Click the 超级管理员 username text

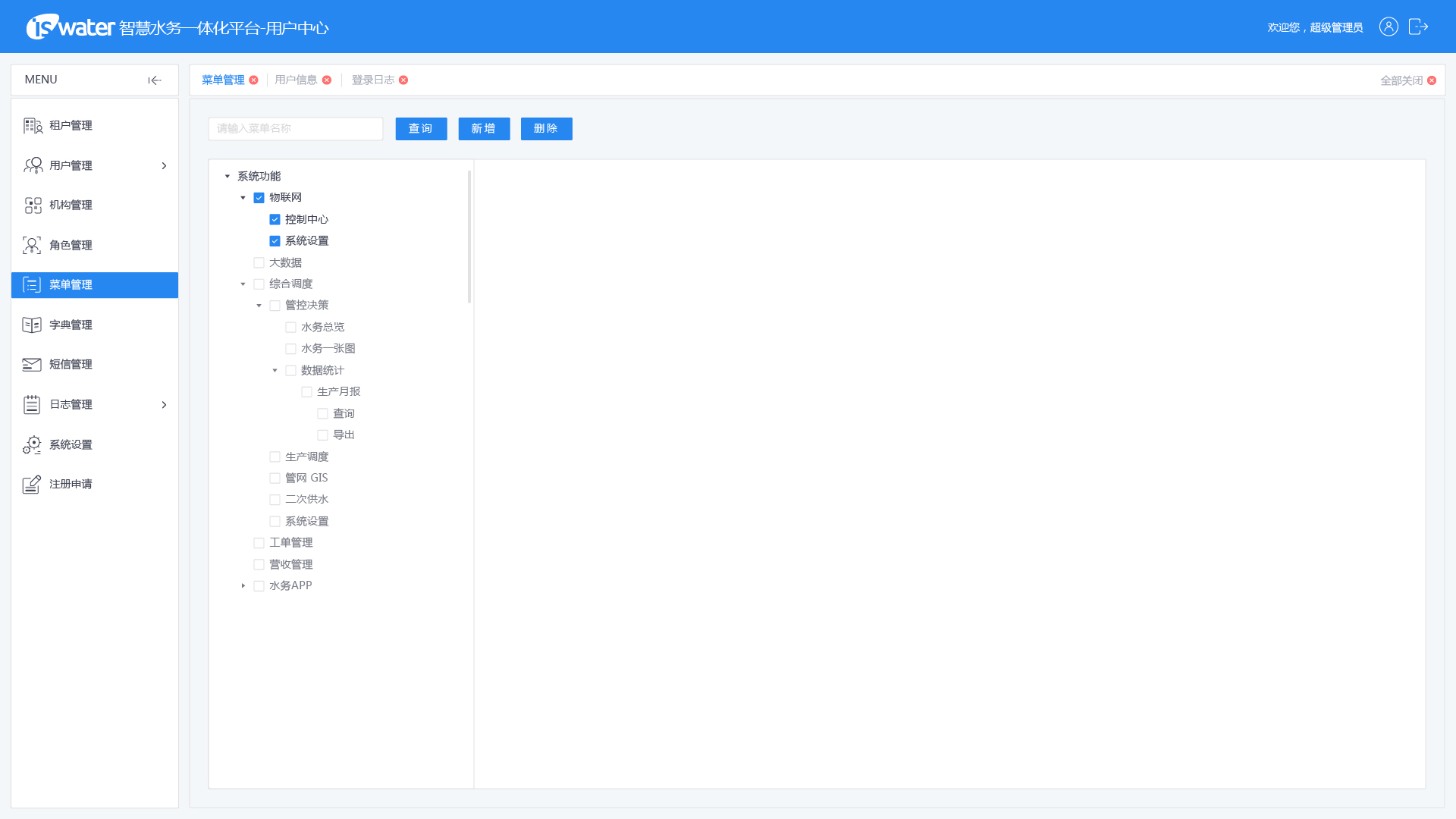(1336, 27)
